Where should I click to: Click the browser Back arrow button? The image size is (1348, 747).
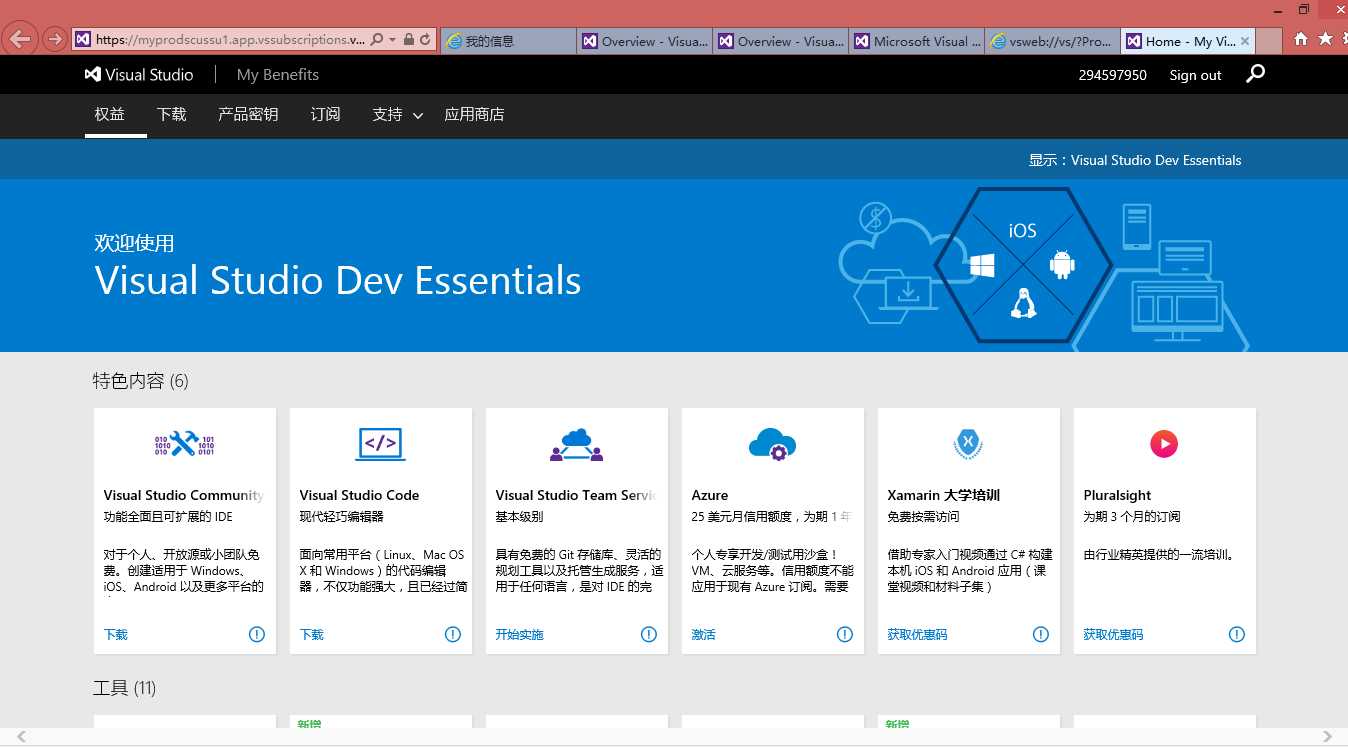(x=20, y=40)
